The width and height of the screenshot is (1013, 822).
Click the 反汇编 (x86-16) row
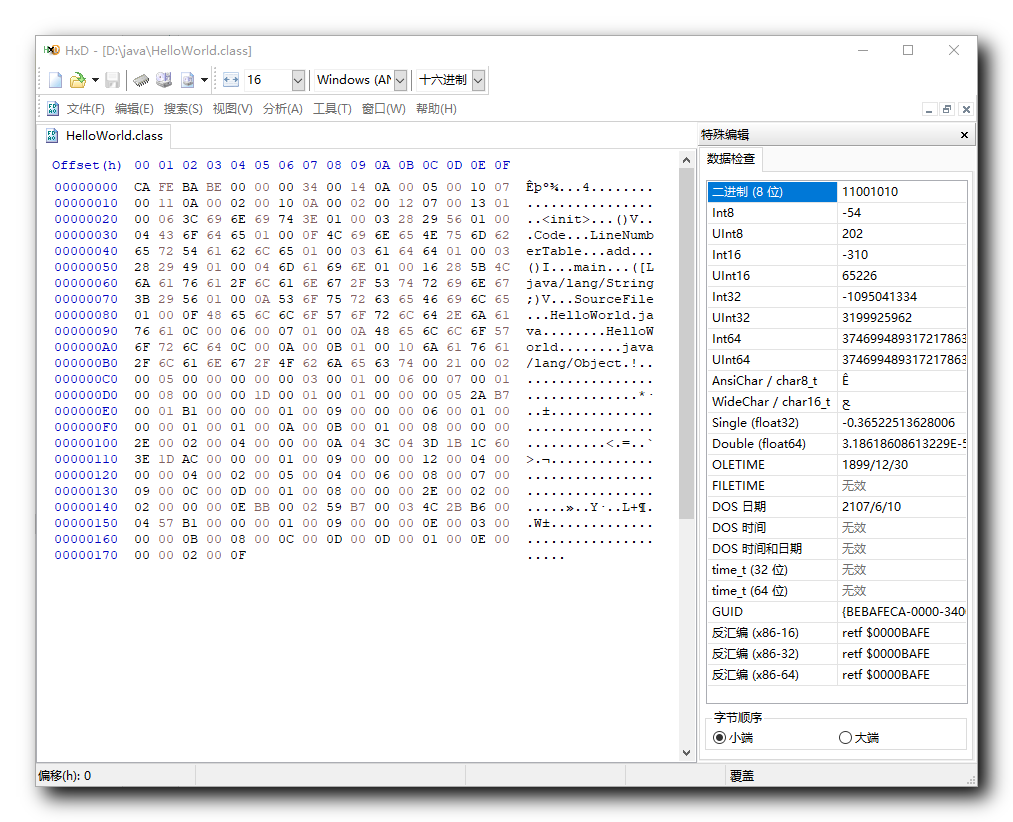[x=837, y=633]
